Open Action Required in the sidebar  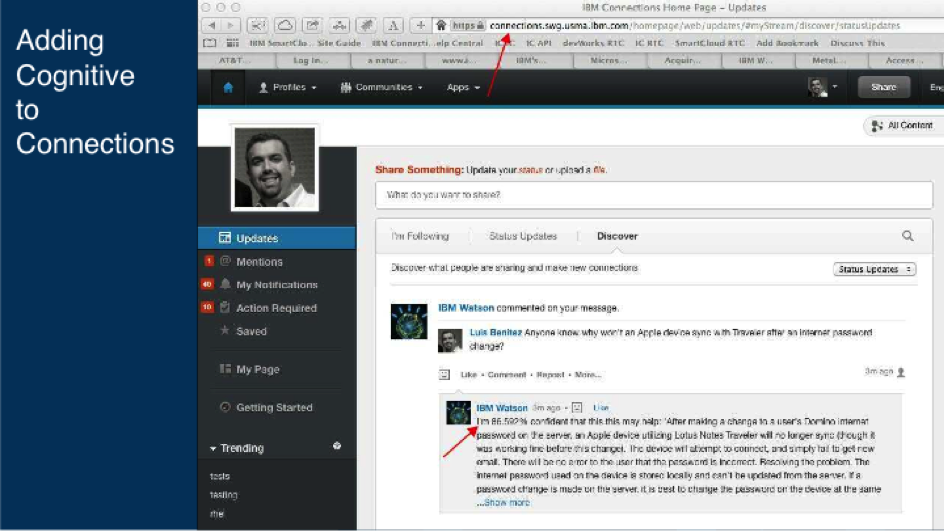(276, 308)
